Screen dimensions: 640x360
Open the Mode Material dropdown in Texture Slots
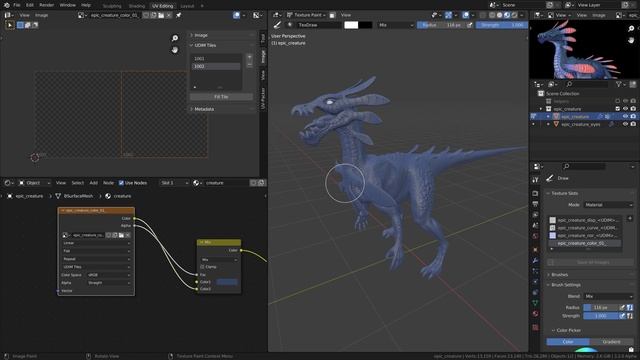coord(608,205)
